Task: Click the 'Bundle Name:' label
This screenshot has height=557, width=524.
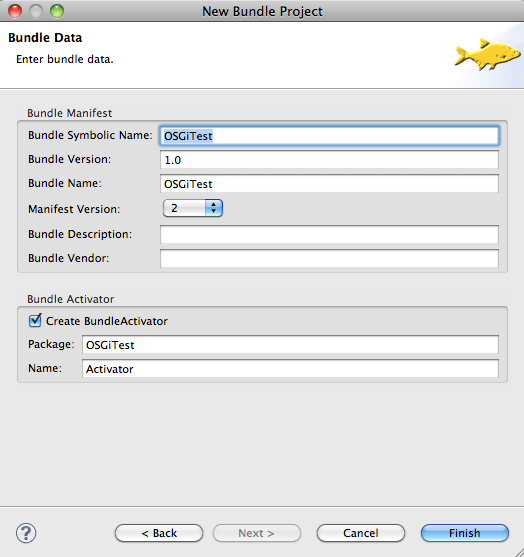Action: tap(65, 183)
